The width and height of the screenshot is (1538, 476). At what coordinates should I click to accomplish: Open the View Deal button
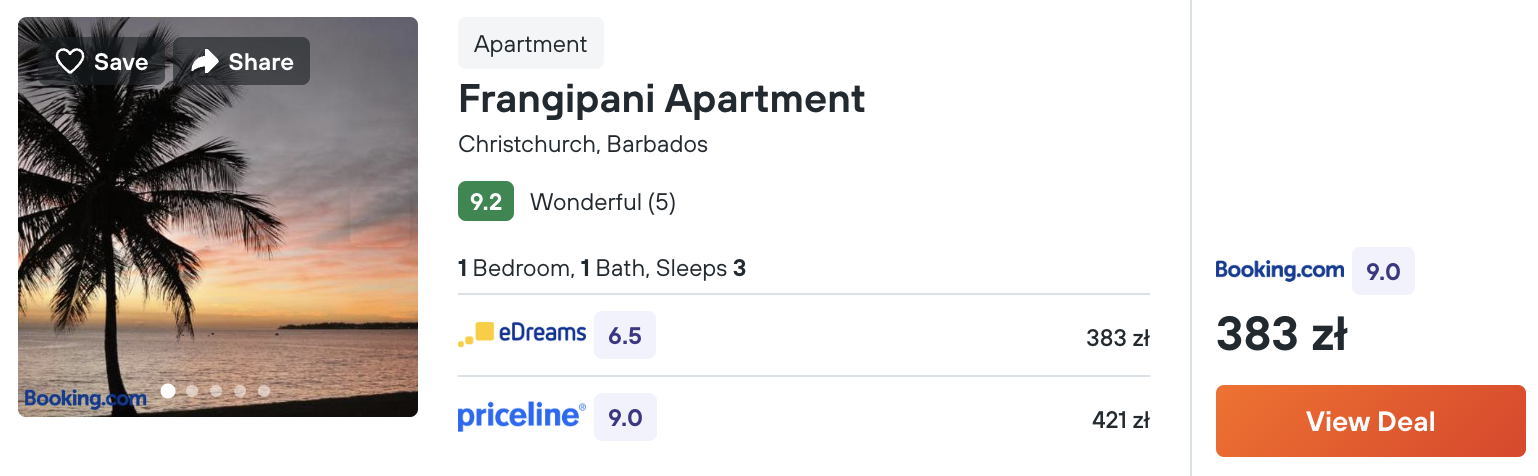pyautogui.click(x=1371, y=421)
